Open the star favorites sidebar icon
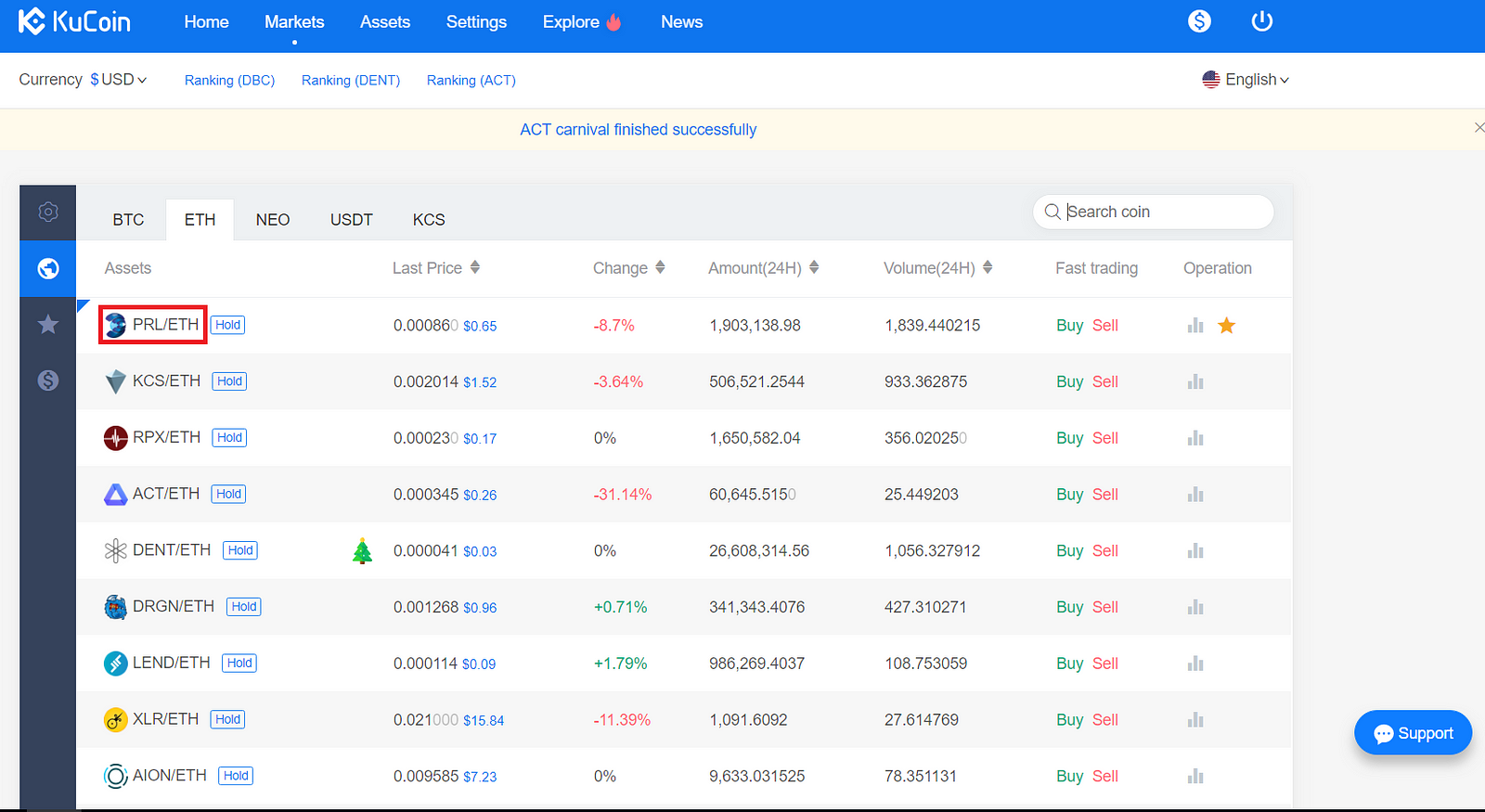Image resolution: width=1485 pixels, height=812 pixels. click(x=48, y=324)
